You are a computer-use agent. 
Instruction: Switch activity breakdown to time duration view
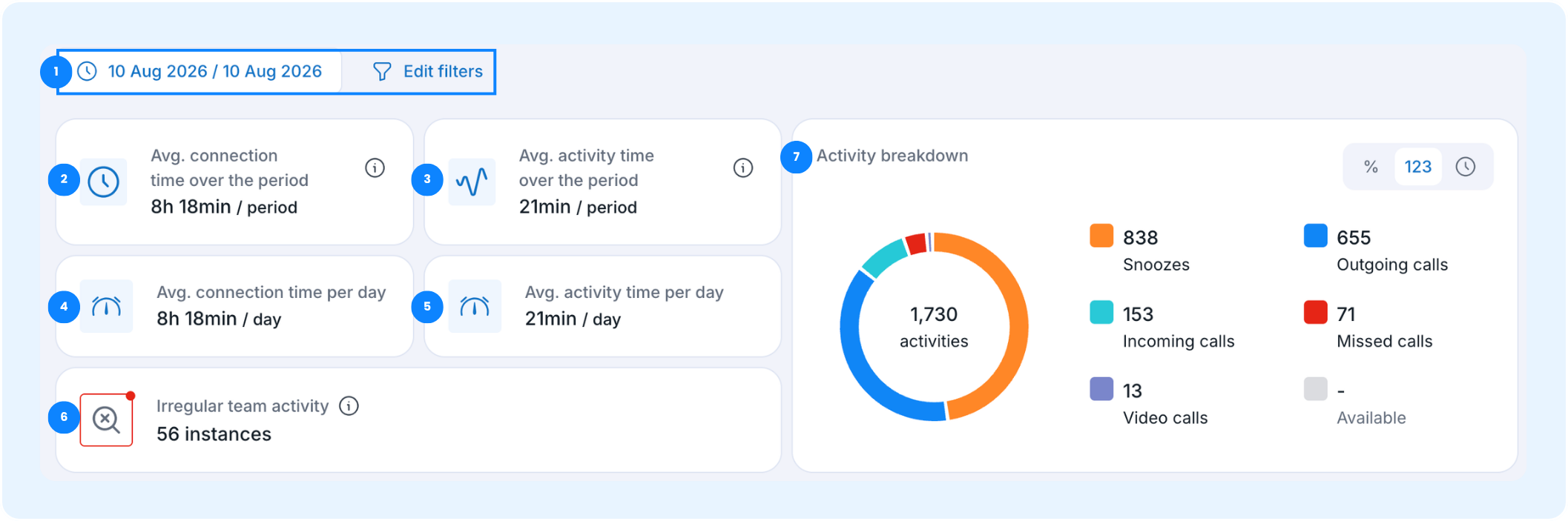click(x=1465, y=167)
